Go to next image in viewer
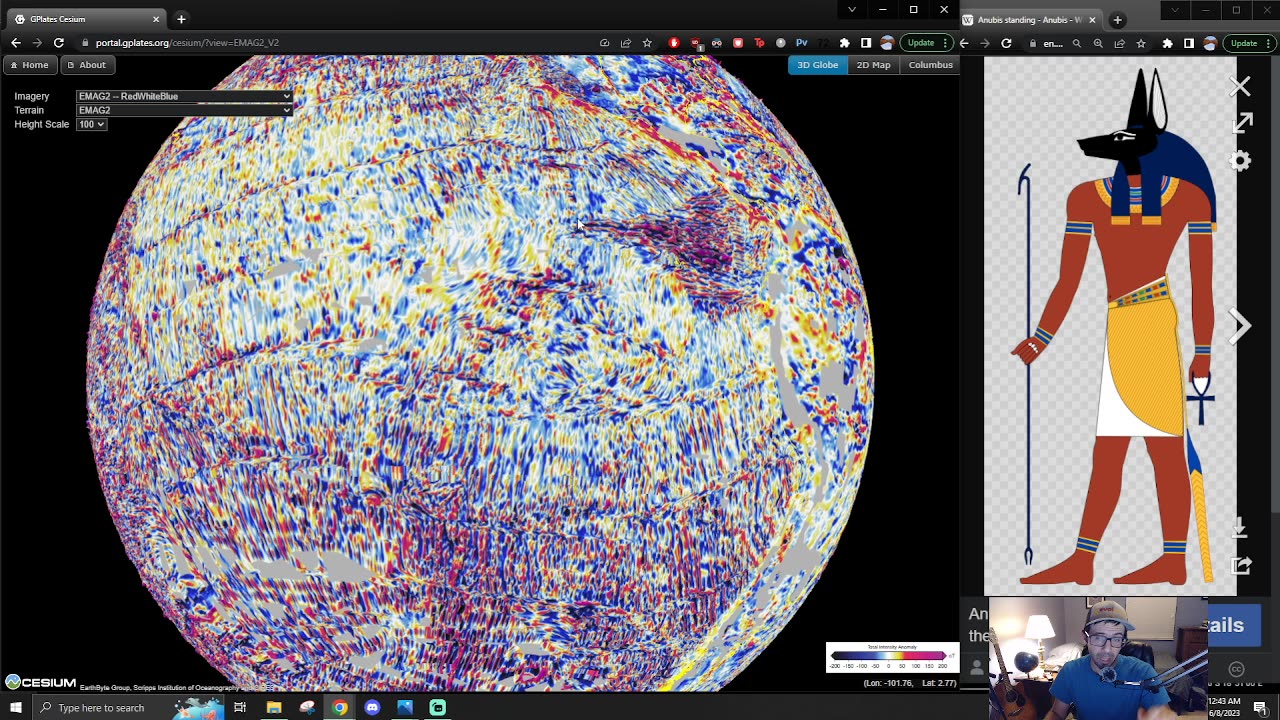1280x720 pixels. 1240,326
